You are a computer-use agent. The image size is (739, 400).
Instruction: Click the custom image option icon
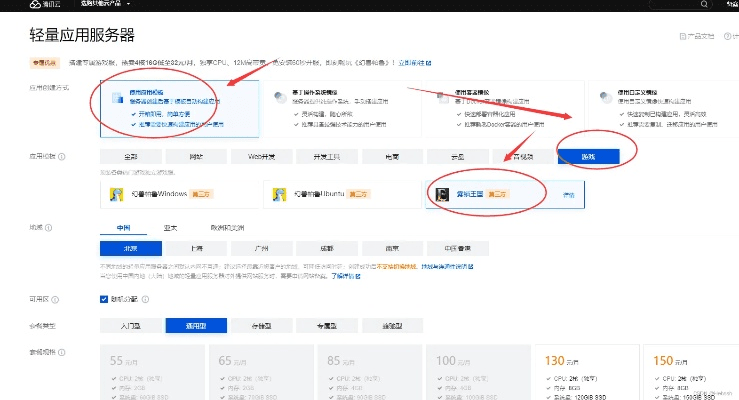tap(606, 98)
